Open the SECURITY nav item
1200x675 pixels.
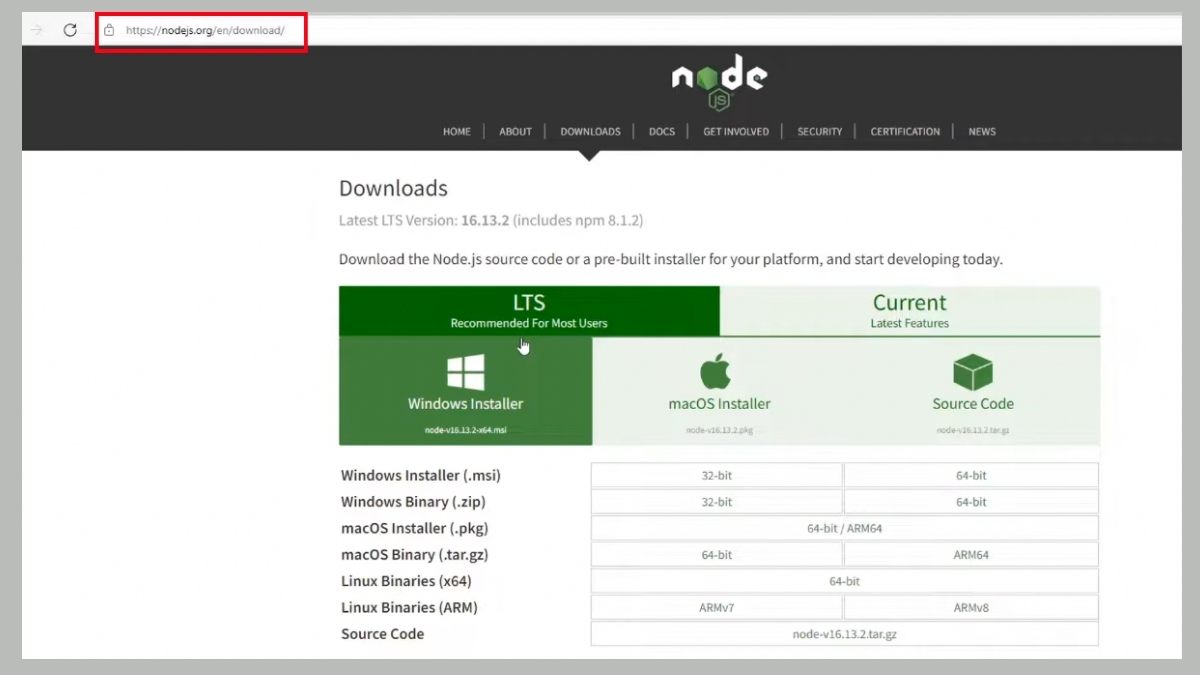point(820,131)
